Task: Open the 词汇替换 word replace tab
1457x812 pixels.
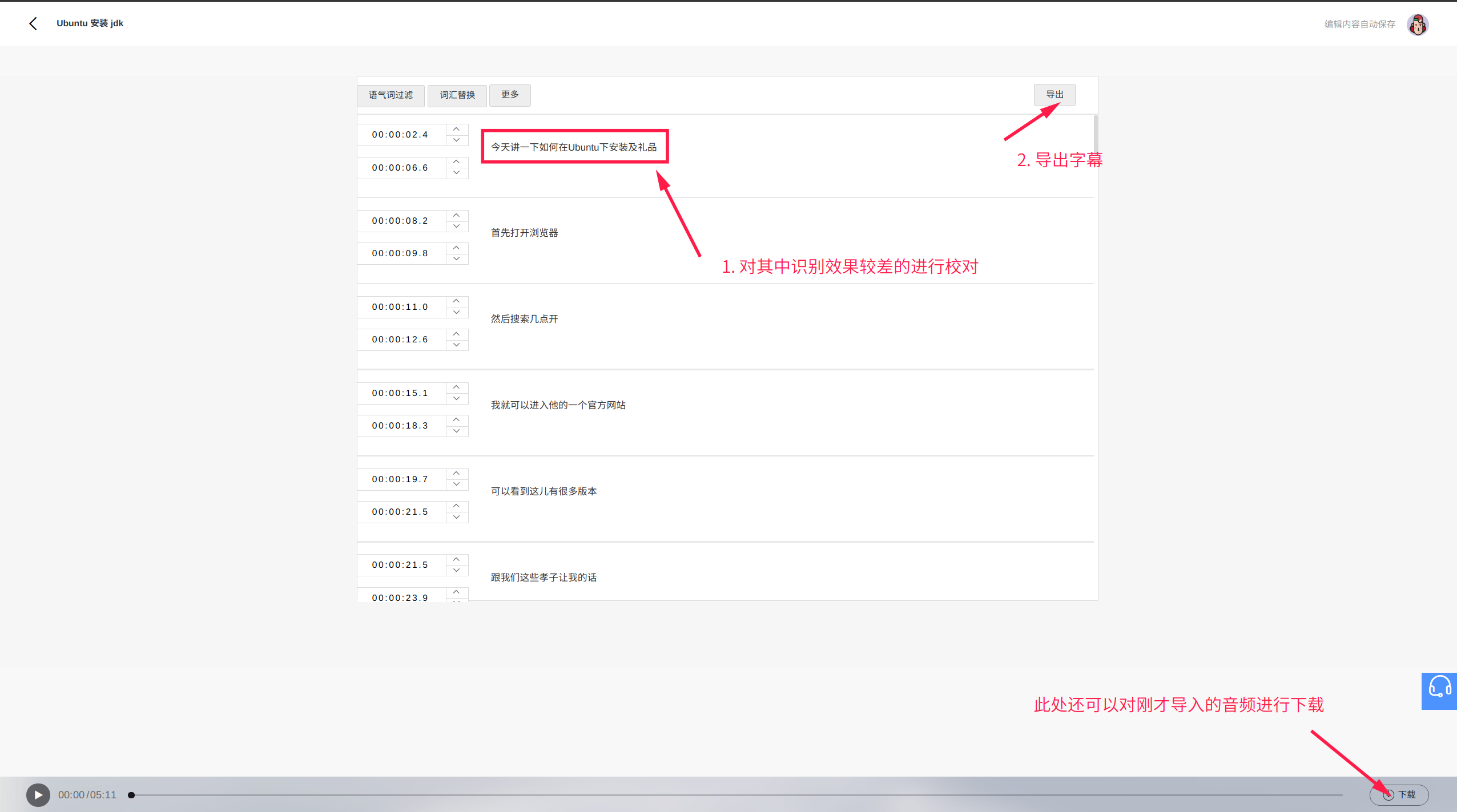Action: [x=457, y=95]
